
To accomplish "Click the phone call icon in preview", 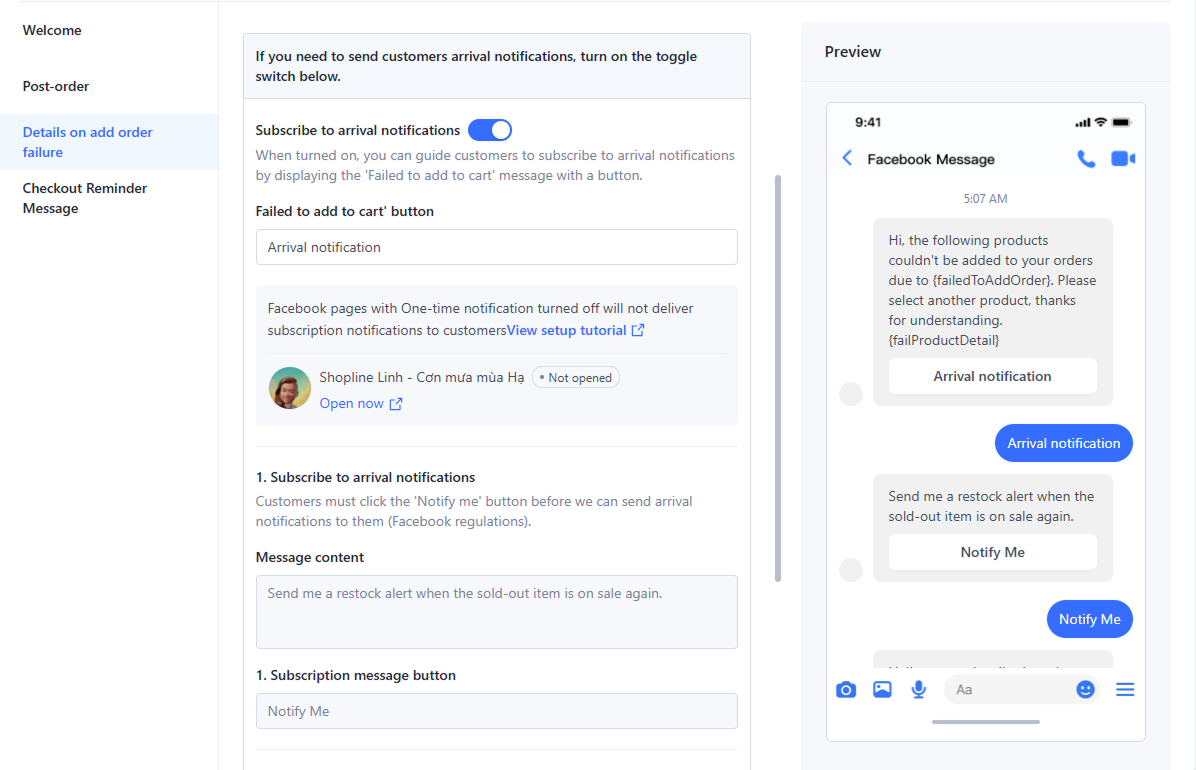I will 1086,159.
